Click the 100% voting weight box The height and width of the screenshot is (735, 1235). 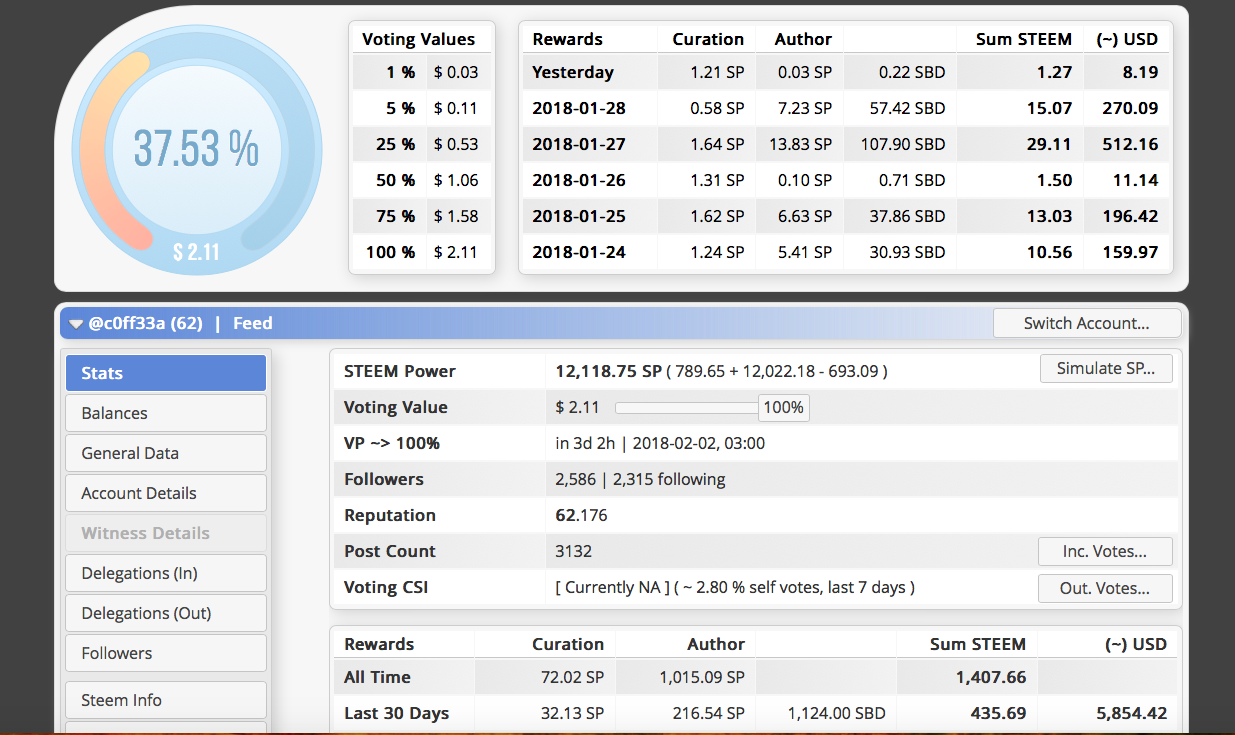(x=784, y=408)
